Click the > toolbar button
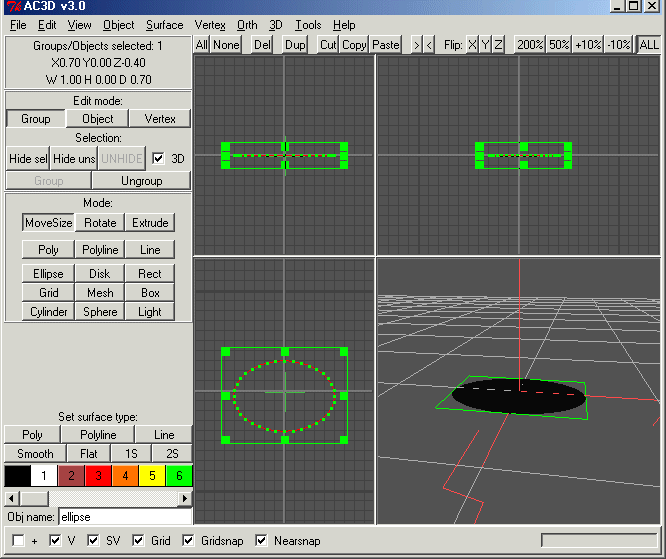 (x=417, y=45)
